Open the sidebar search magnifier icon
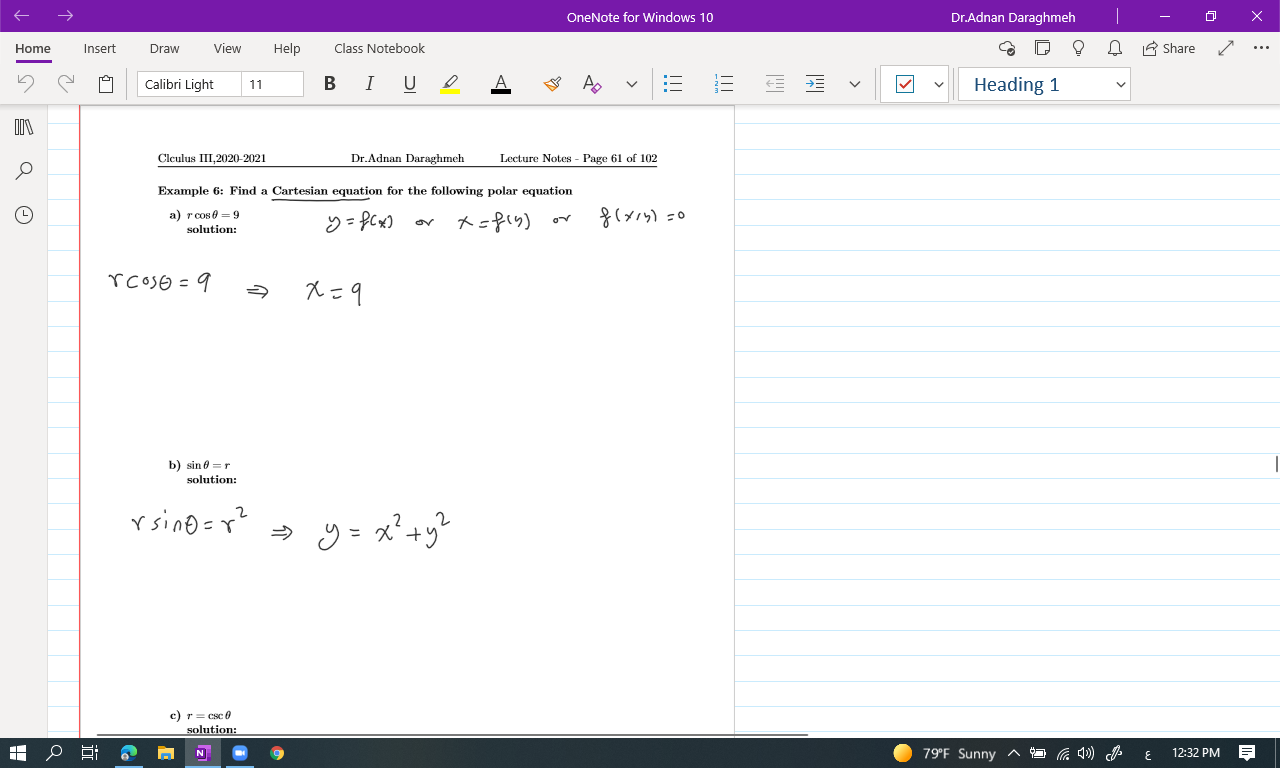 coord(24,171)
